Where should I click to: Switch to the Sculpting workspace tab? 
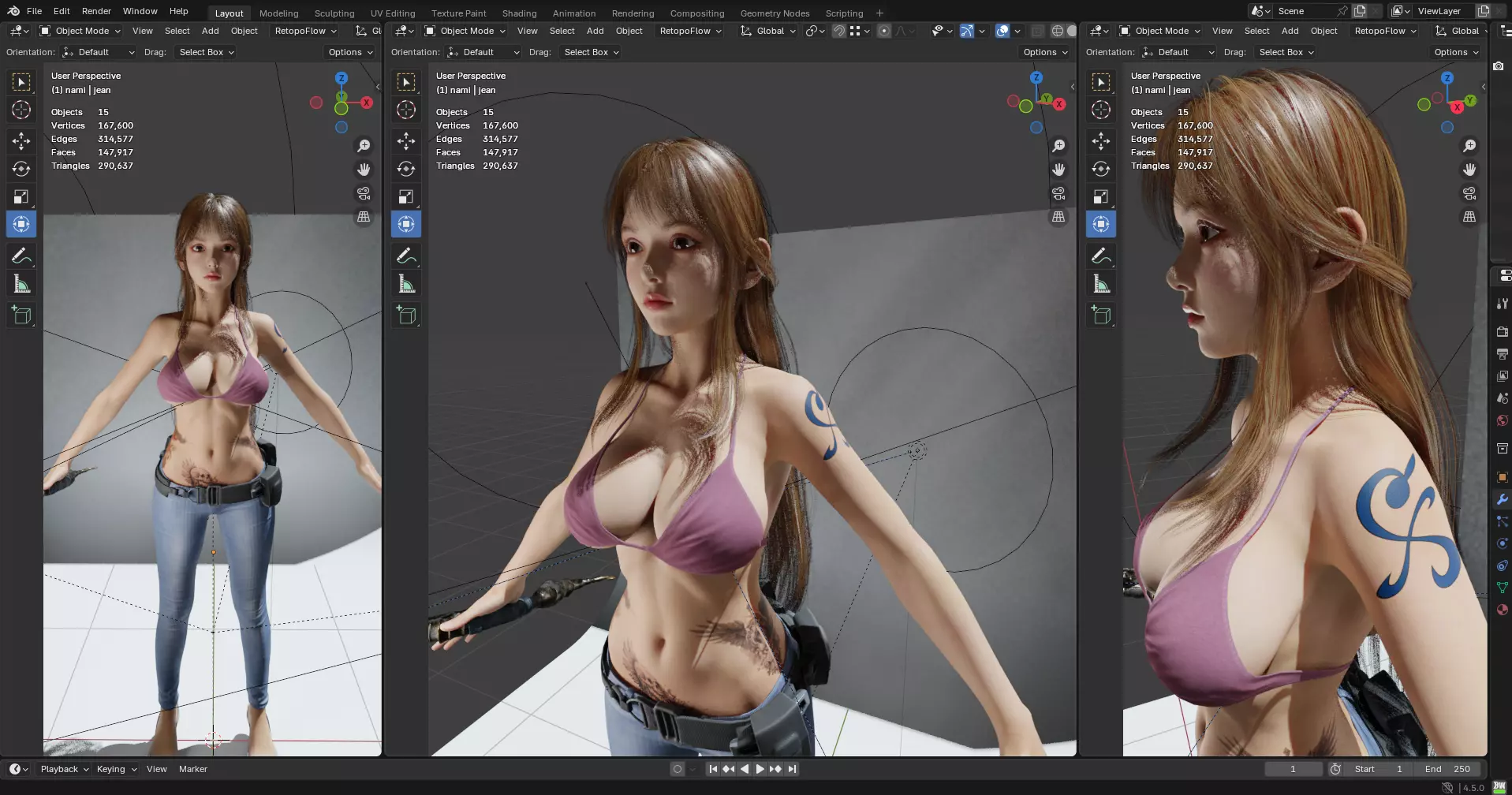334,13
